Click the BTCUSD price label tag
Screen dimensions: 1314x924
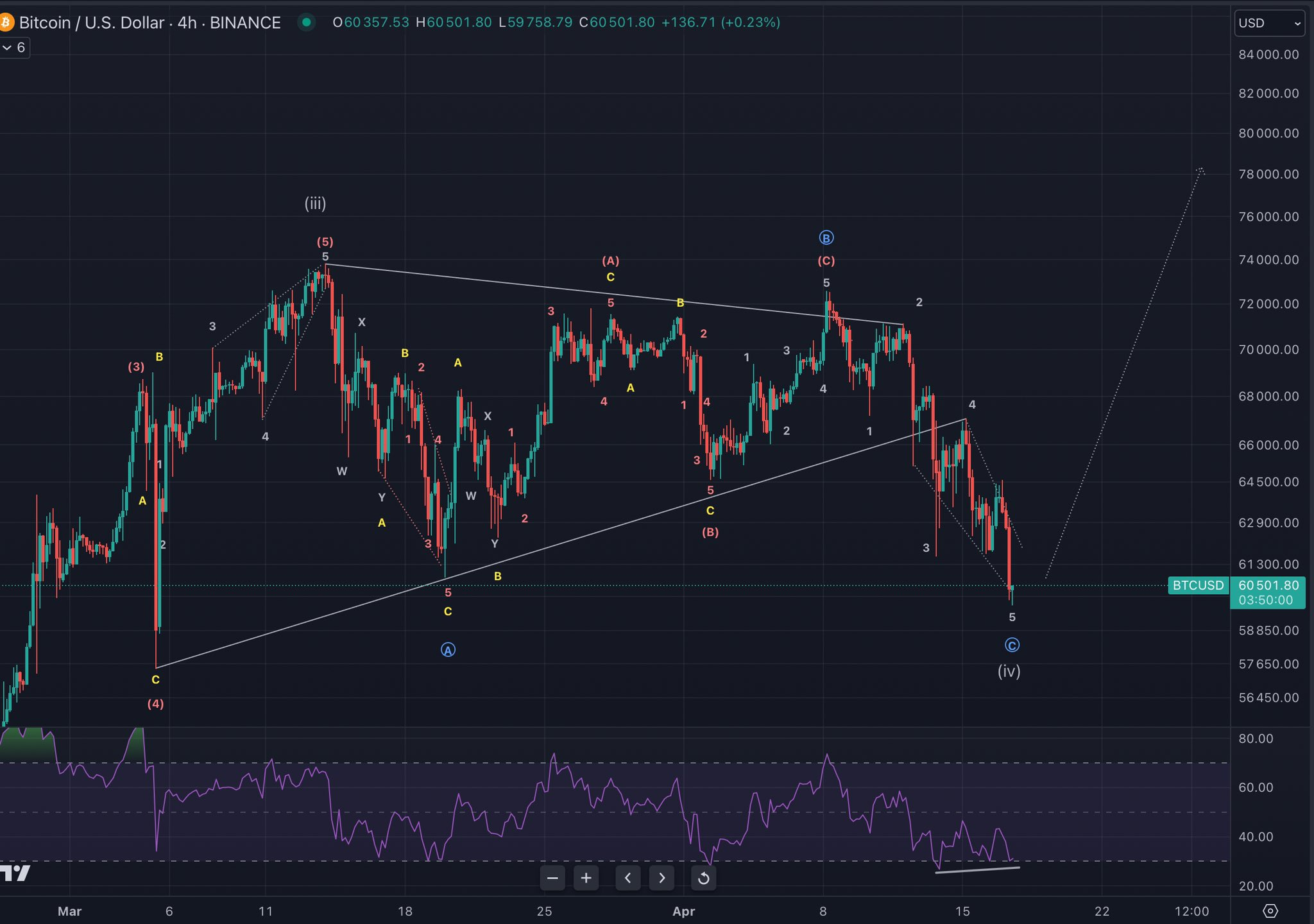1197,585
